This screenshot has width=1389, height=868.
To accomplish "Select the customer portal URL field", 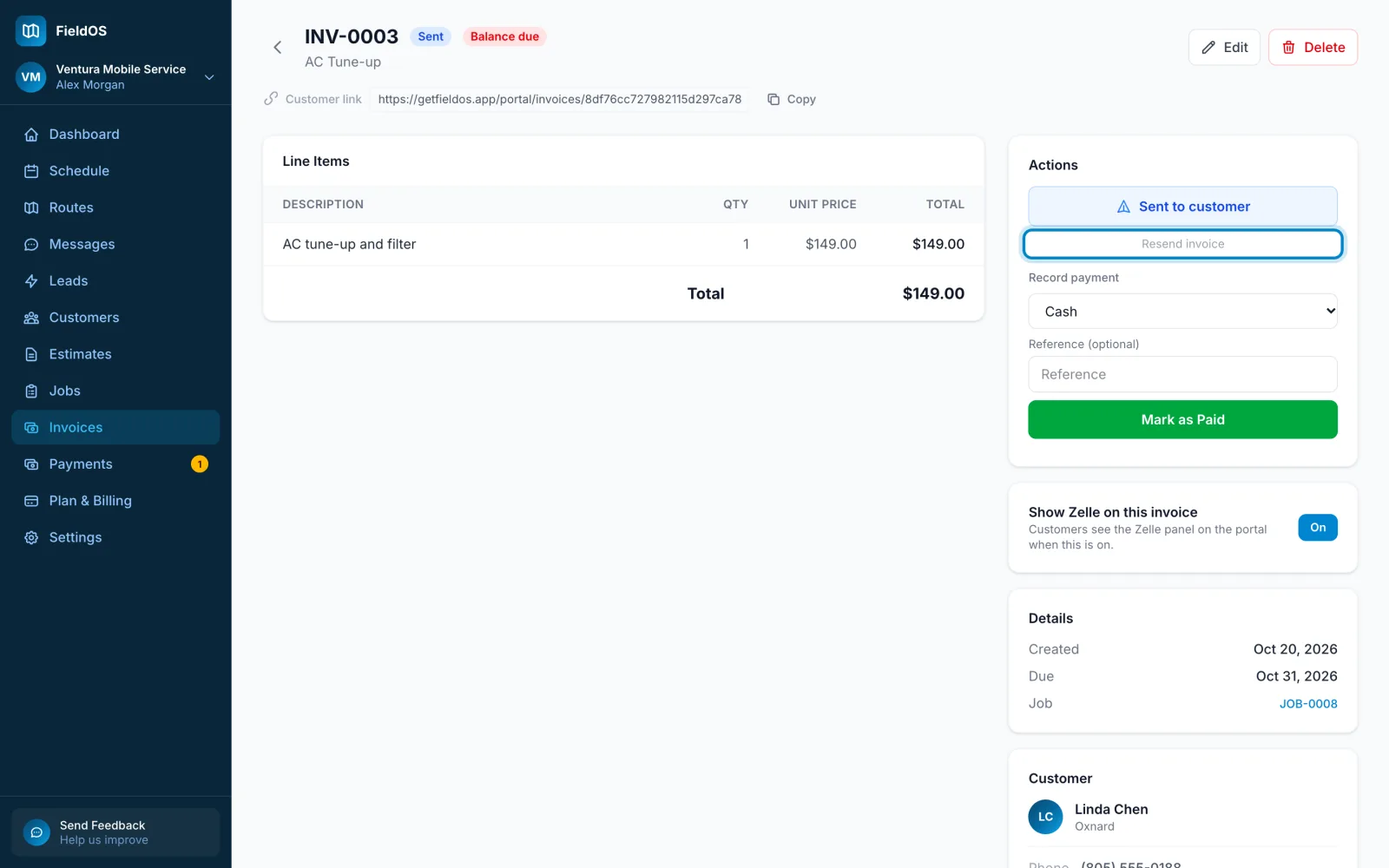I will click(x=560, y=100).
